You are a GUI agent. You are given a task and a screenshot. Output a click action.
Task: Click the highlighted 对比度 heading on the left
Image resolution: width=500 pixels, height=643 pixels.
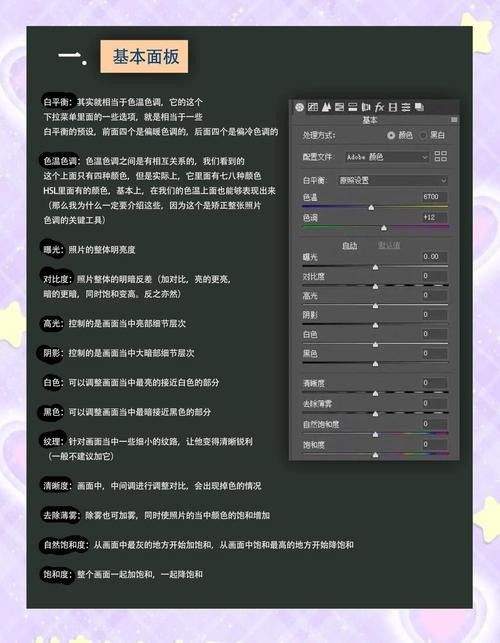coord(58,279)
